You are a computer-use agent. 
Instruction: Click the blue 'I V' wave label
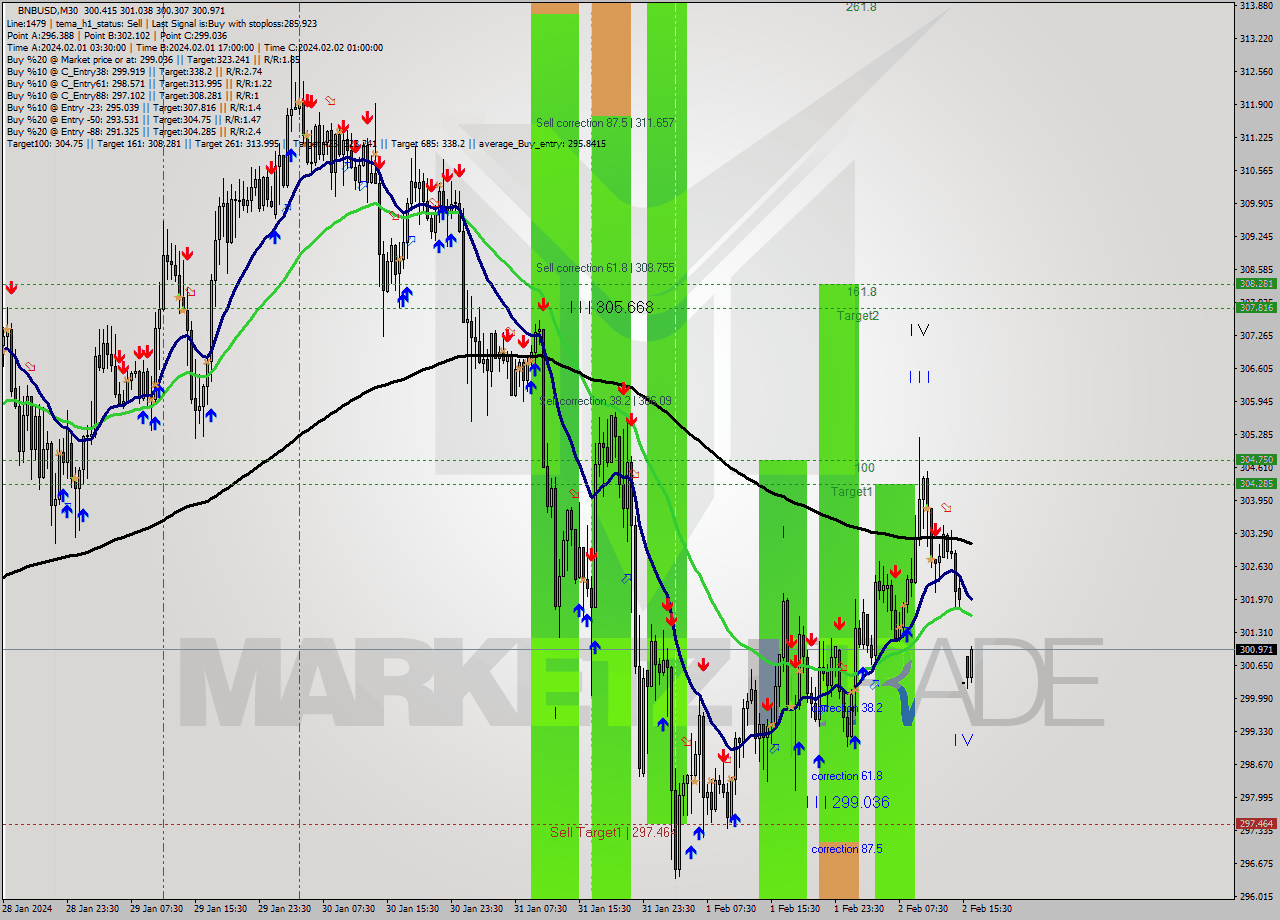[963, 740]
